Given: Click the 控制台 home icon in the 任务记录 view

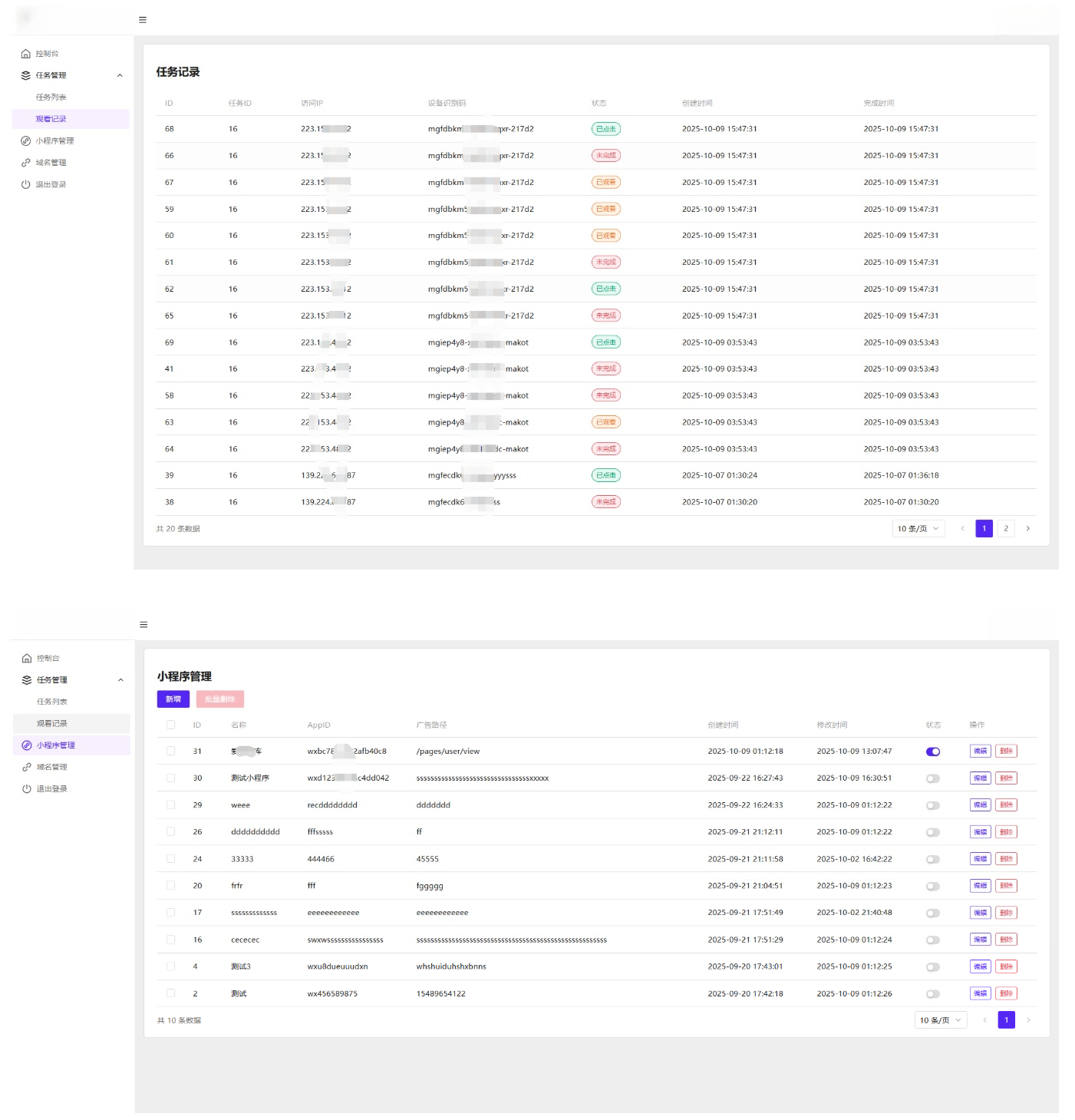Looking at the screenshot, I should 26,54.
